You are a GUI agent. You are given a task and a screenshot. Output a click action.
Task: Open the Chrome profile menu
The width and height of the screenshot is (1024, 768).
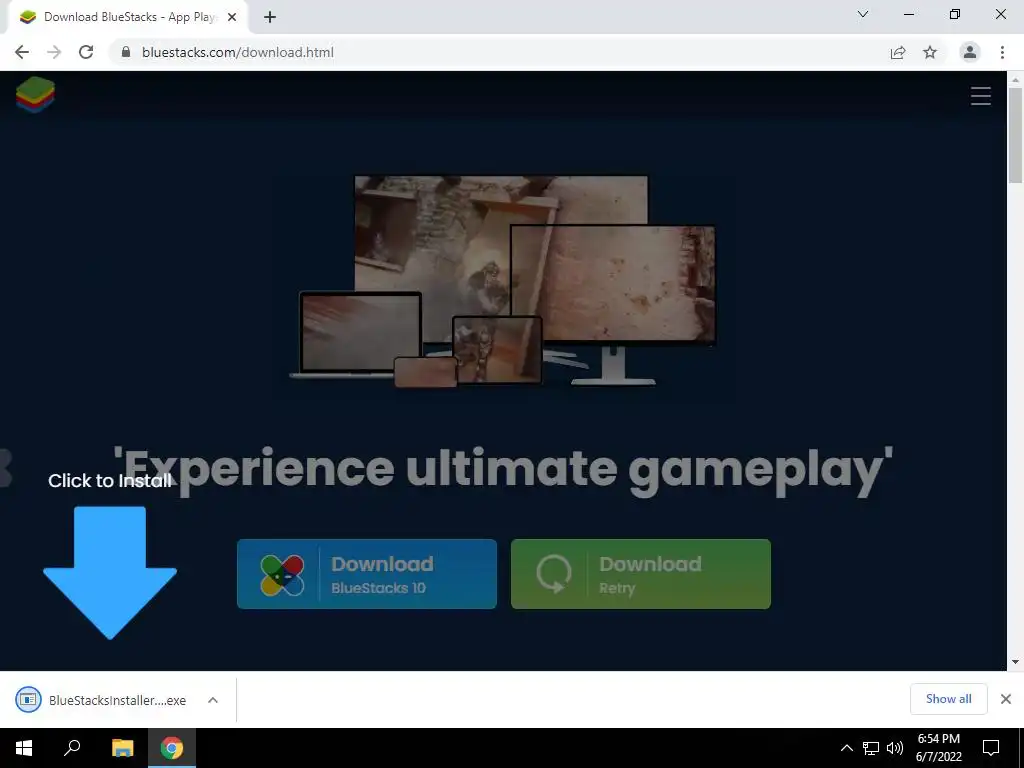point(970,52)
